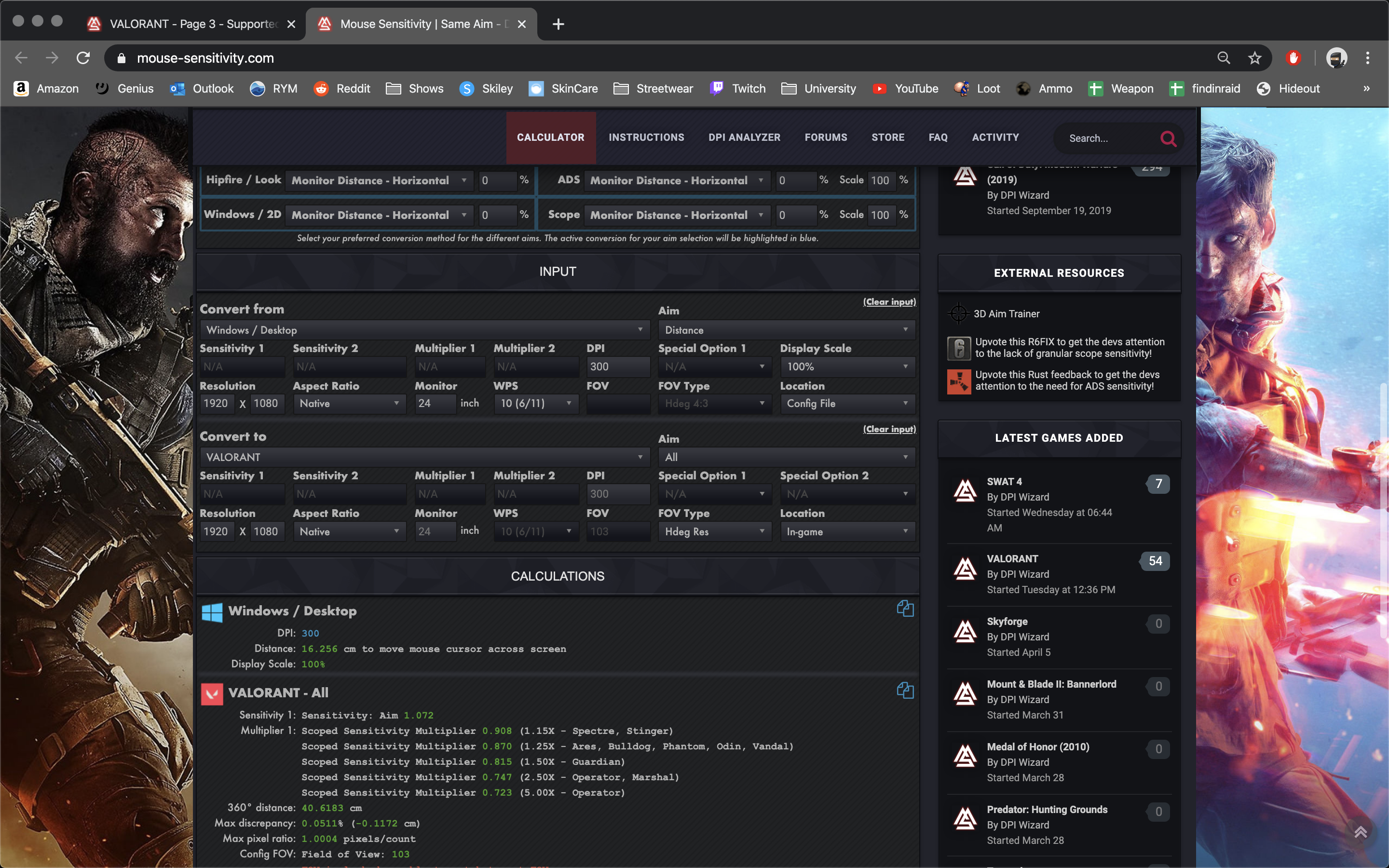Open Chrome three-dot menu
The image size is (1389, 868).
tap(1368, 58)
